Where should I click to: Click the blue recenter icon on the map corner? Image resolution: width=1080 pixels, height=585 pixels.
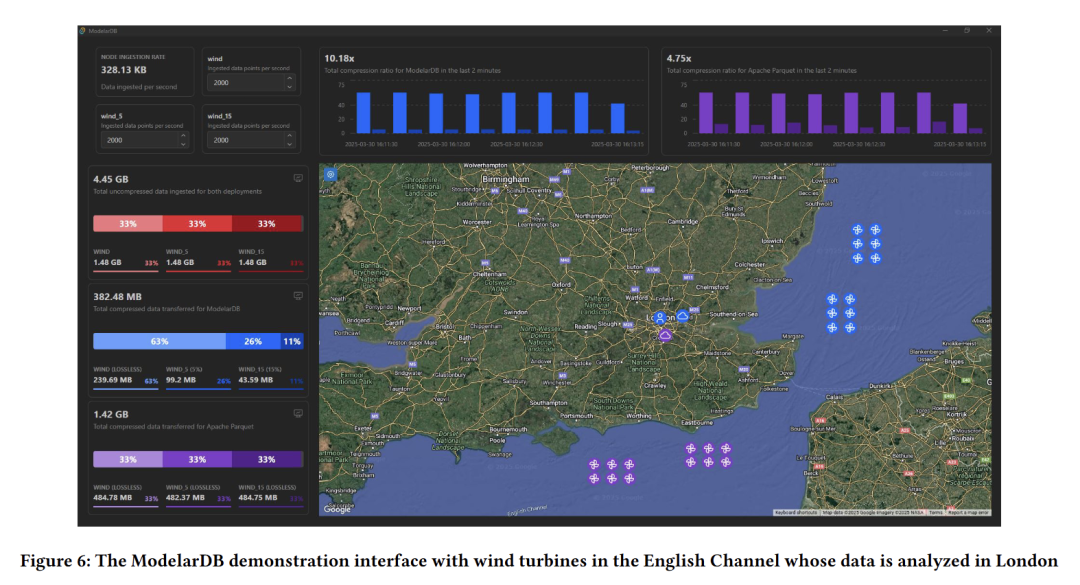[331, 174]
